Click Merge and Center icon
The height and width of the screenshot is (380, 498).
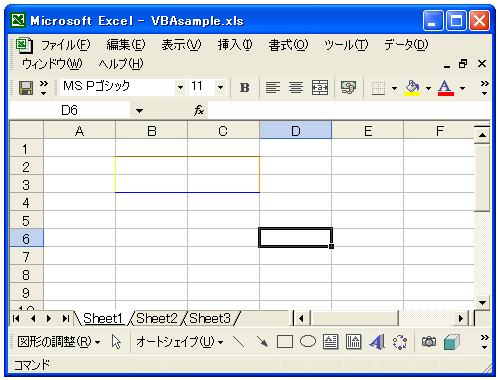coord(320,88)
